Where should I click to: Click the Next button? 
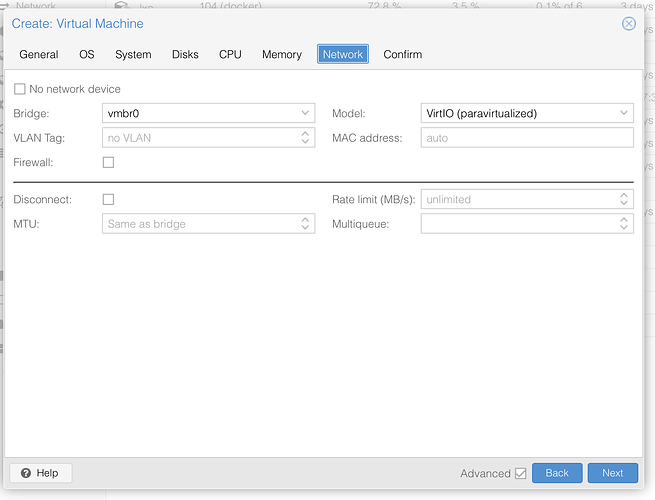[x=612, y=473]
